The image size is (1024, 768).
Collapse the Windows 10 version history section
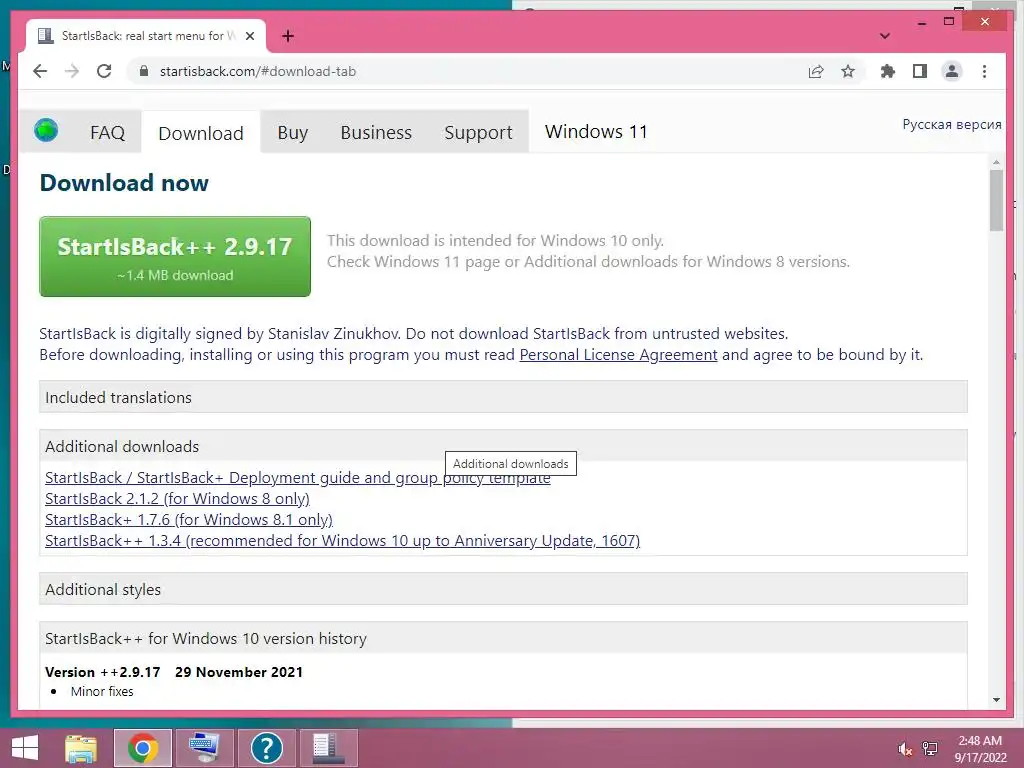[503, 638]
